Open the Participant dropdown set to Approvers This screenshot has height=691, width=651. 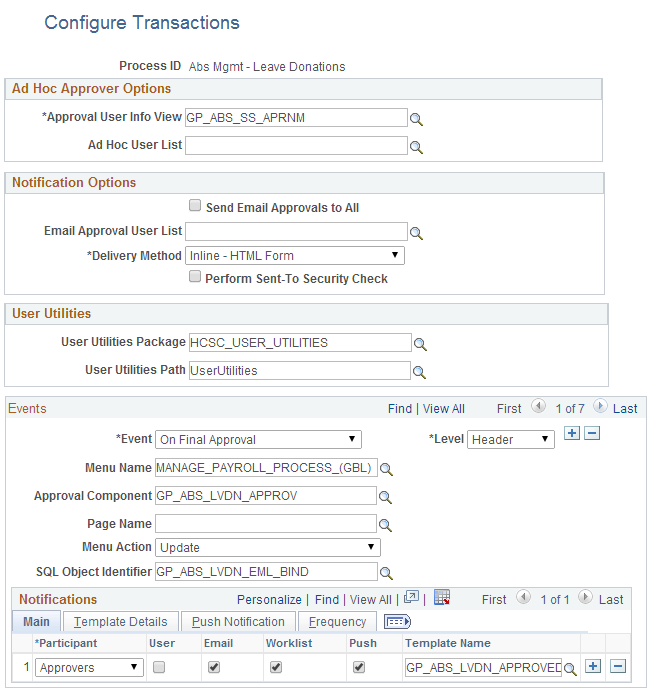pyautogui.click(x=89, y=667)
